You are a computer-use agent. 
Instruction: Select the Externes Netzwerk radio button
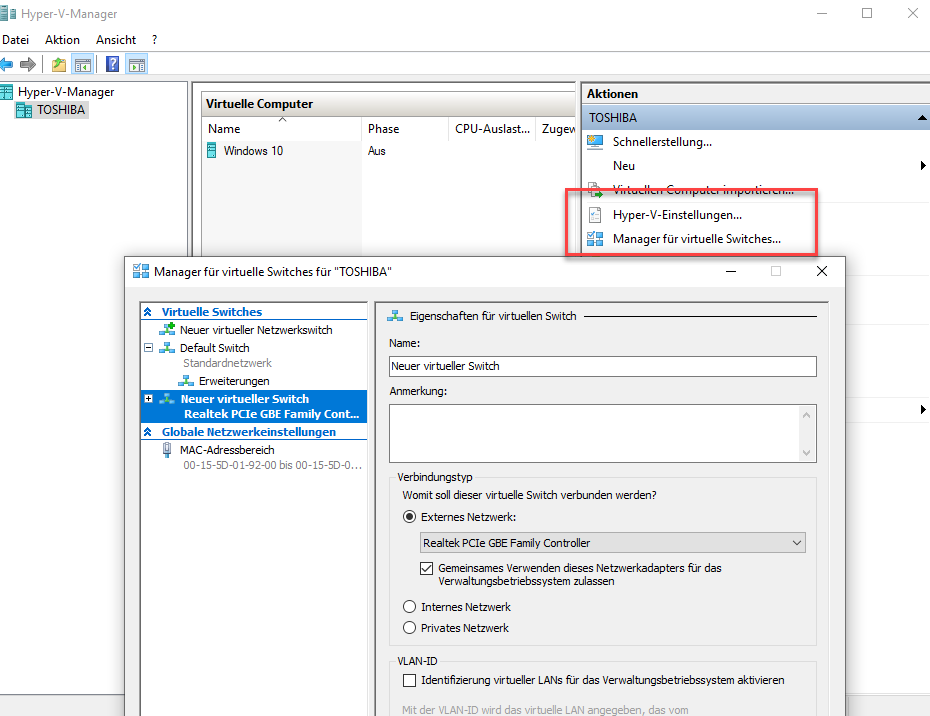[x=409, y=517]
